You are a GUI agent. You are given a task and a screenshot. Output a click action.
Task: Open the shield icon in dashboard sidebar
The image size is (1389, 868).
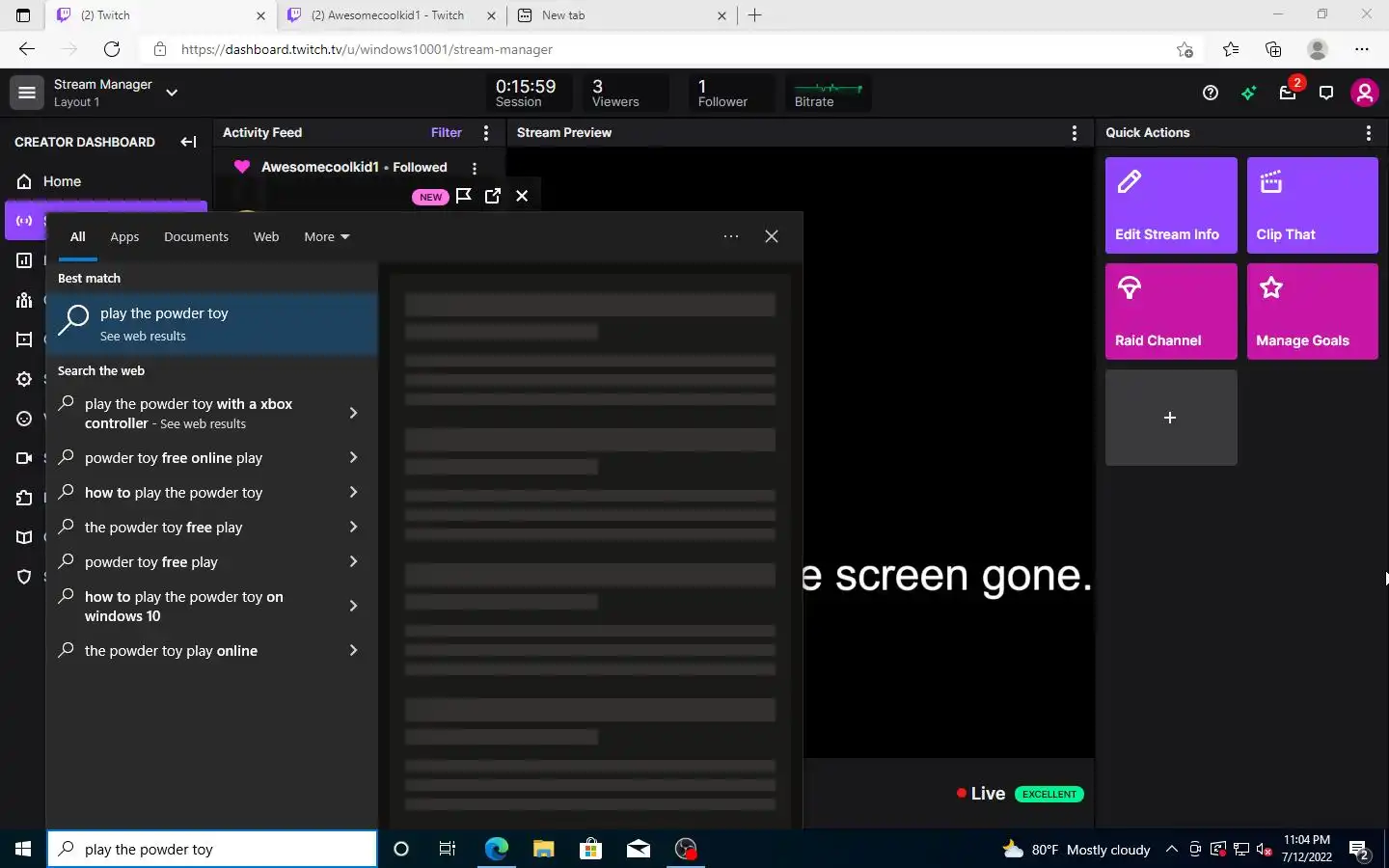click(x=24, y=577)
